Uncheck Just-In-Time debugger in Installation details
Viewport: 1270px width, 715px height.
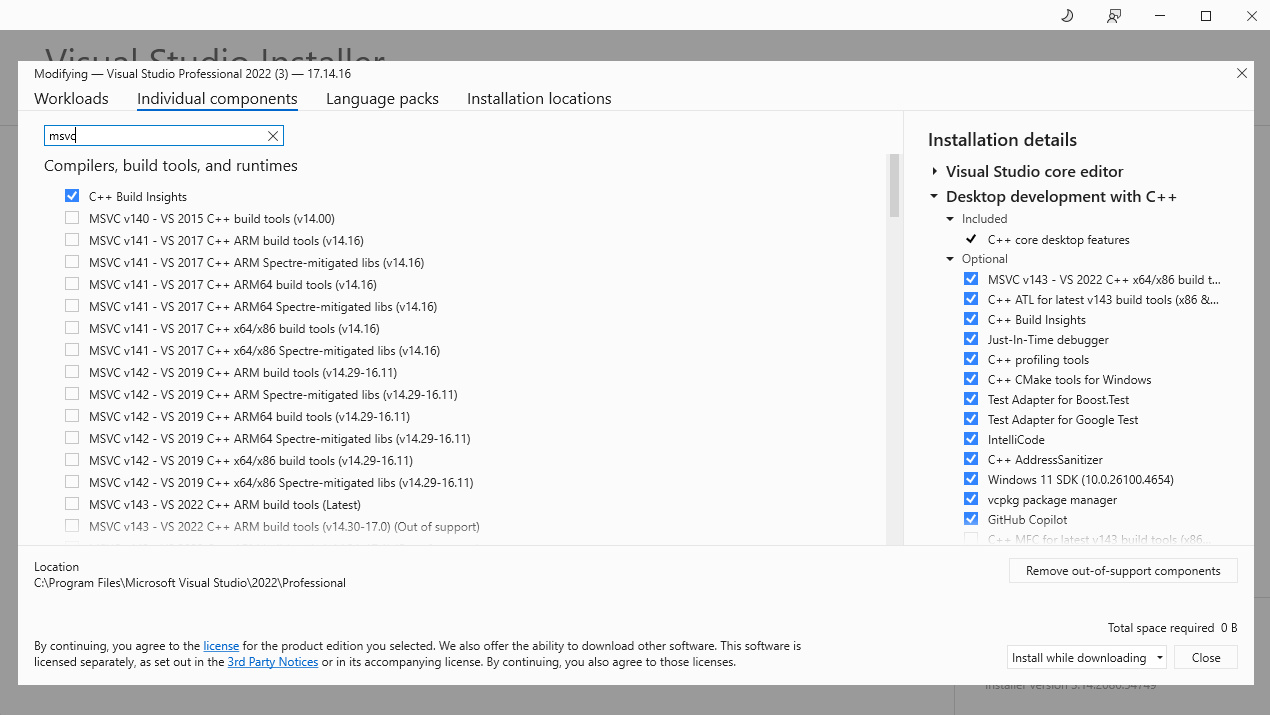(x=971, y=339)
